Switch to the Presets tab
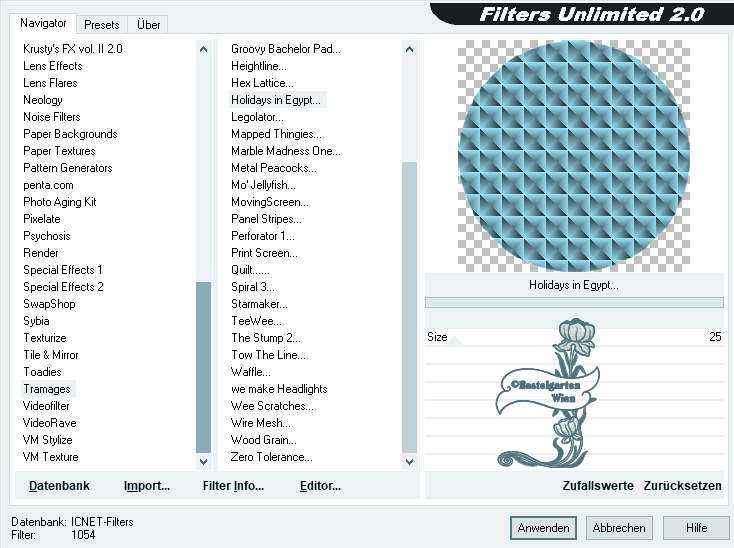The image size is (734, 548). pyautogui.click(x=102, y=25)
